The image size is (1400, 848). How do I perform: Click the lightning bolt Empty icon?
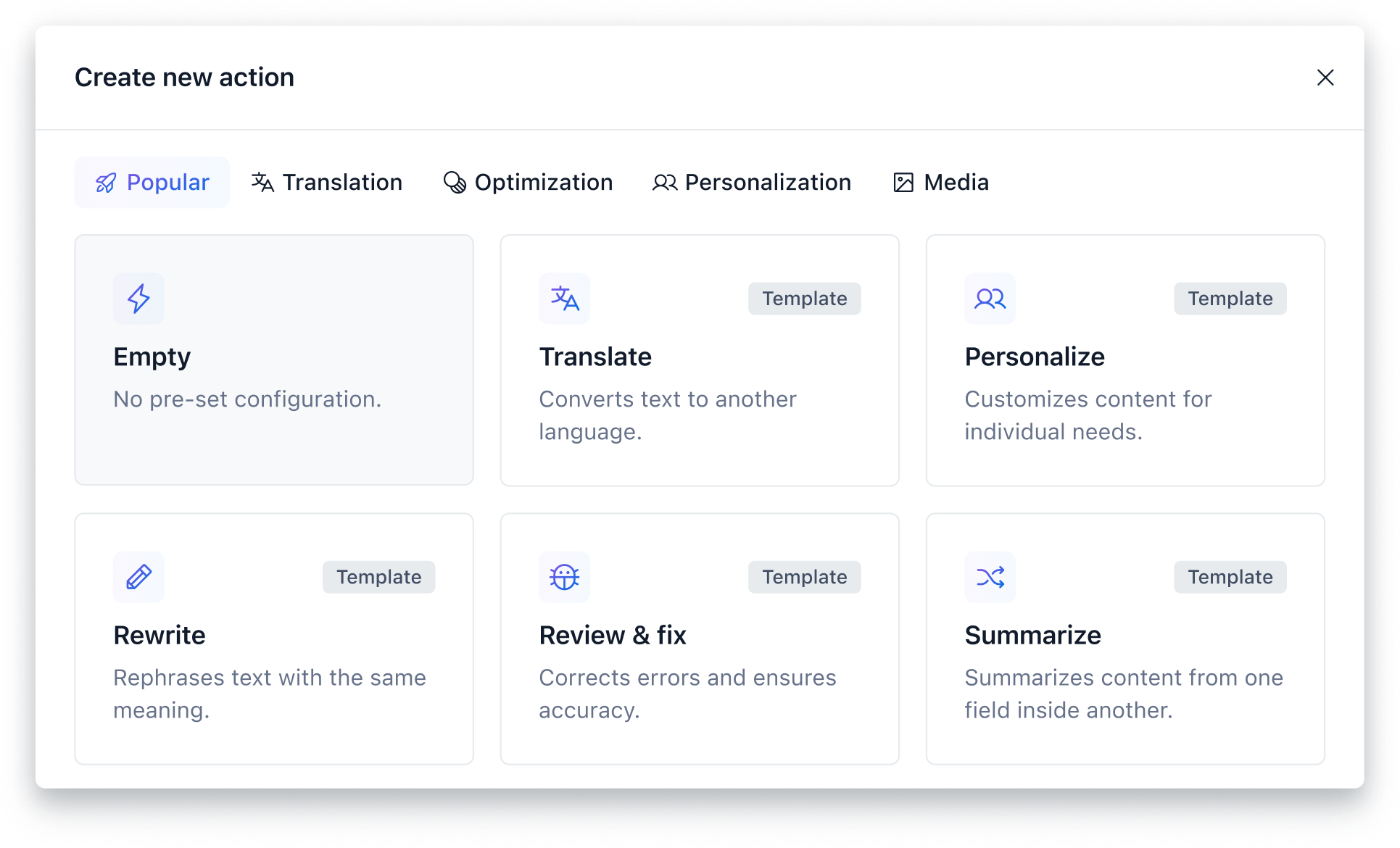138,298
